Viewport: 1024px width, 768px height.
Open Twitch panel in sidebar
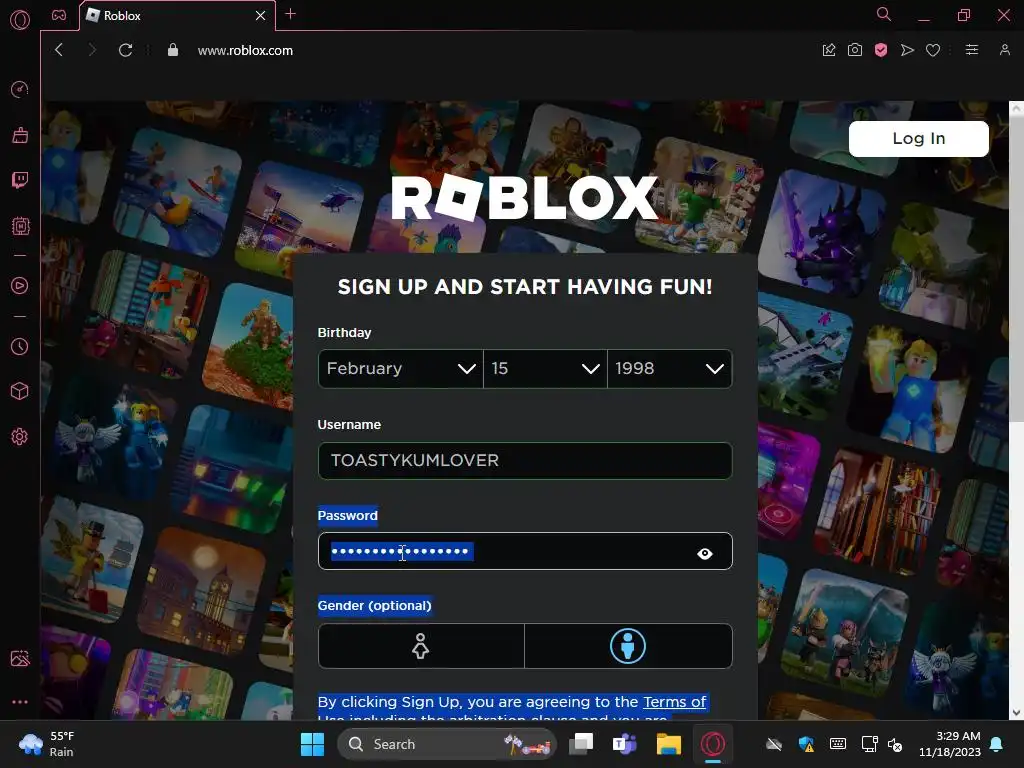20,180
